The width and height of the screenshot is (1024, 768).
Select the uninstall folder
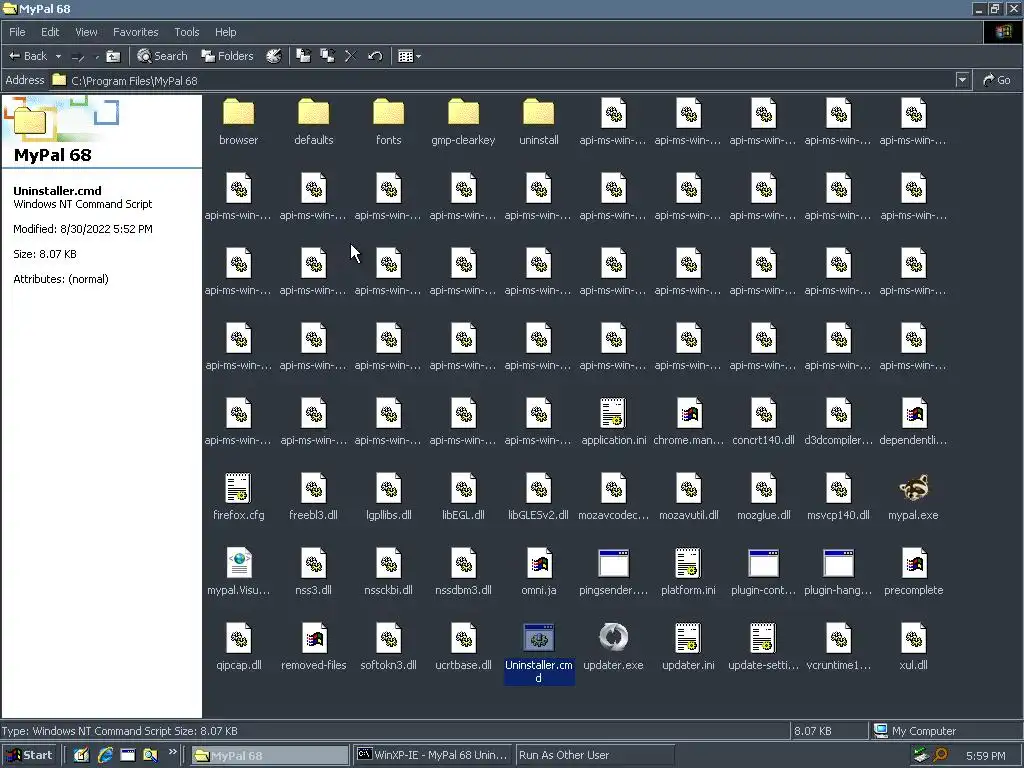tap(539, 122)
